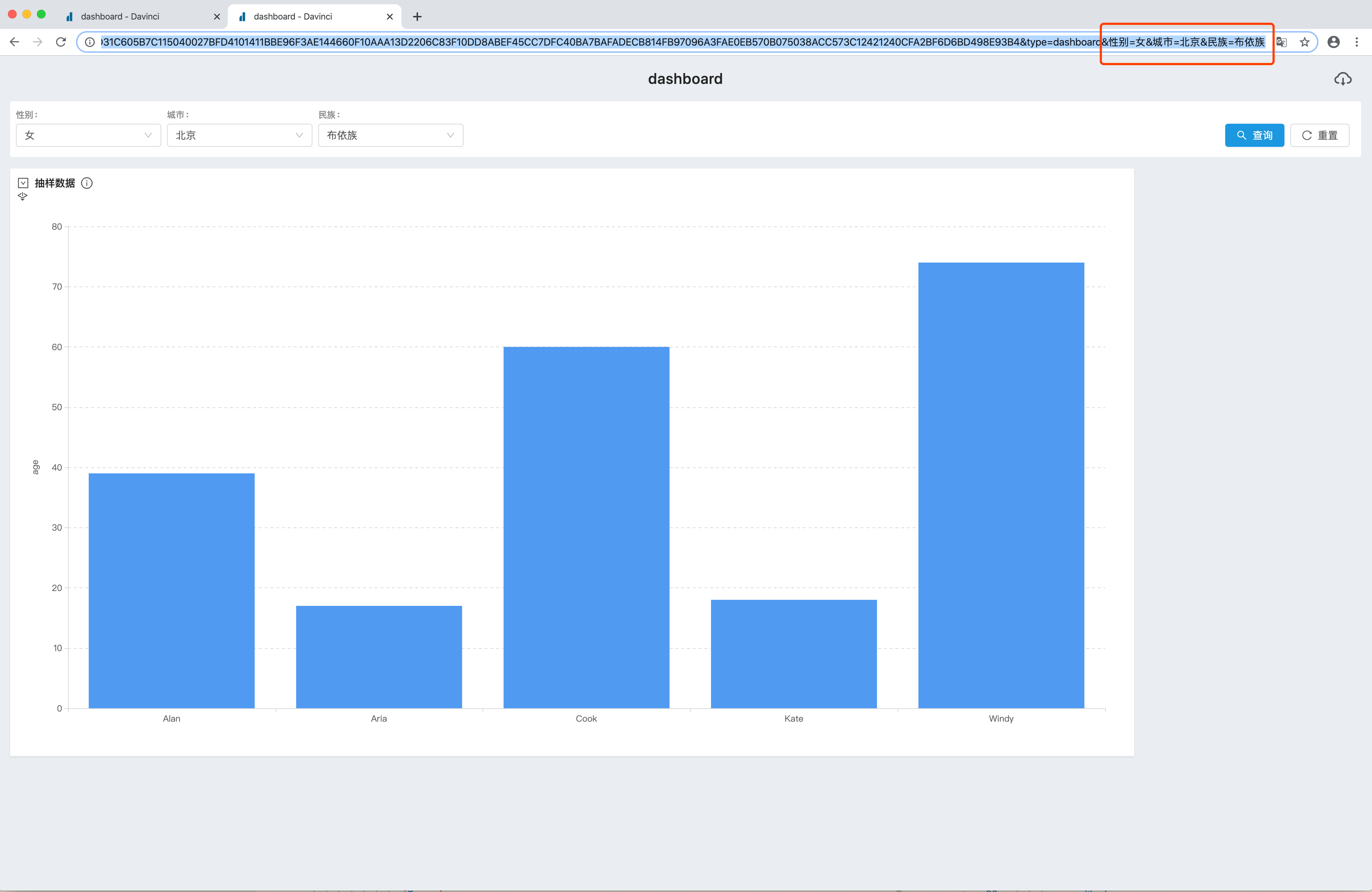
Task: Click the URL address bar
Action: [576, 42]
